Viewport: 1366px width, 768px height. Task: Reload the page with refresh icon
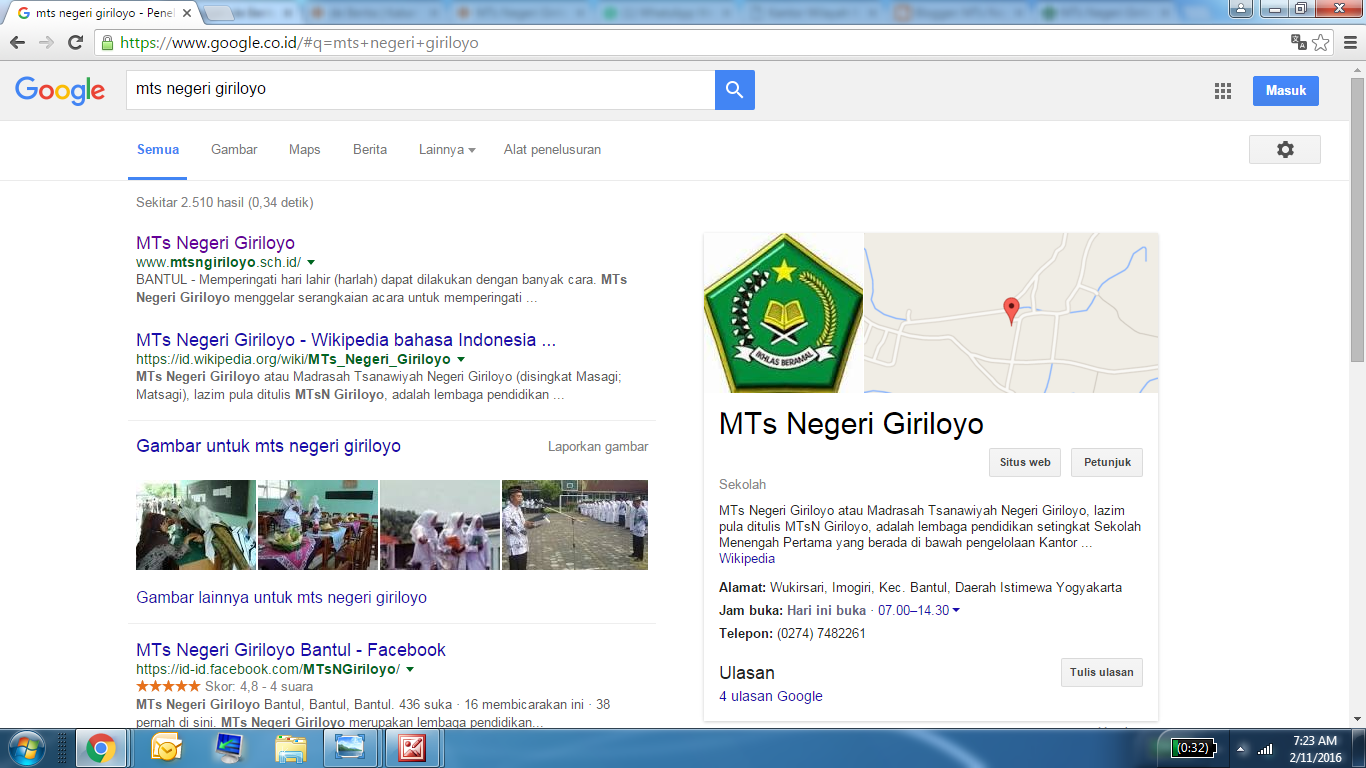(75, 43)
